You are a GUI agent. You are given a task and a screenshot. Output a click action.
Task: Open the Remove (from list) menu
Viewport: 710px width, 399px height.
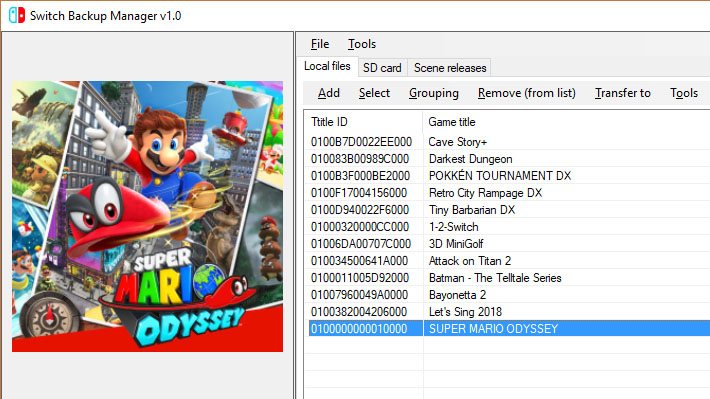point(527,93)
